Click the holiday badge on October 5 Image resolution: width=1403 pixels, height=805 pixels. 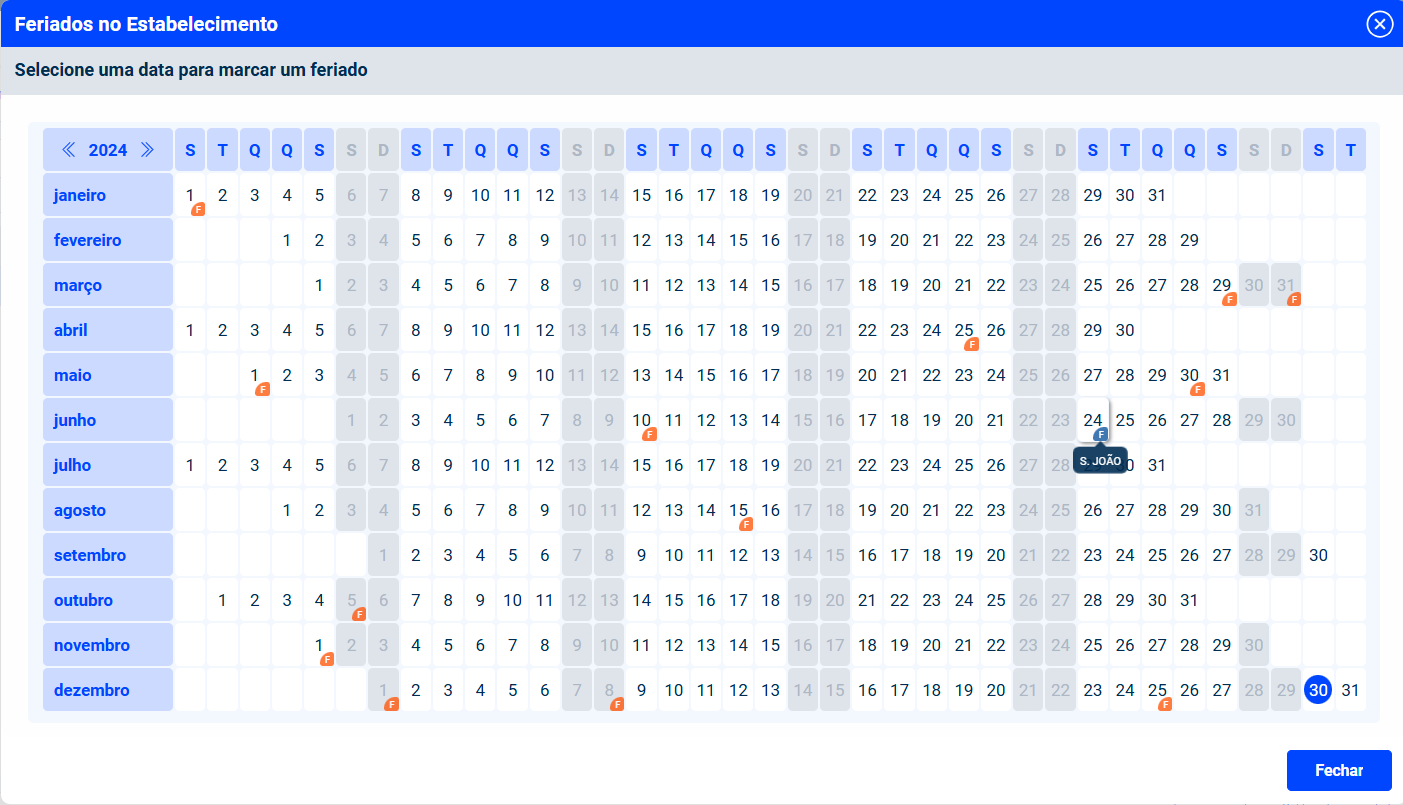tap(359, 614)
